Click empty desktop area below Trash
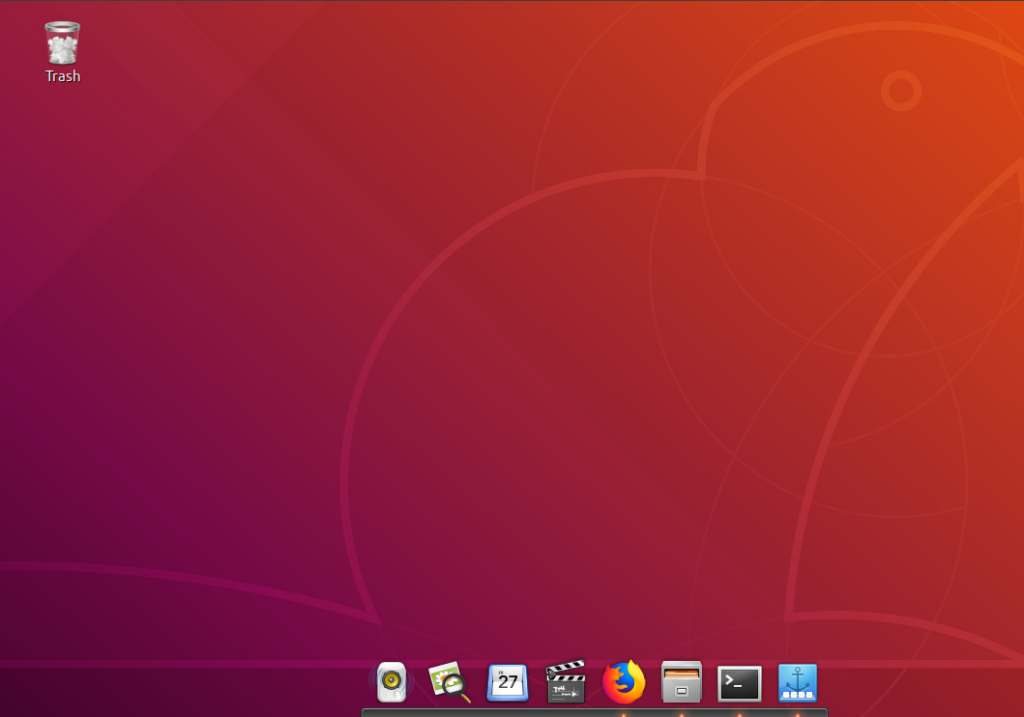 pyautogui.click(x=62, y=200)
